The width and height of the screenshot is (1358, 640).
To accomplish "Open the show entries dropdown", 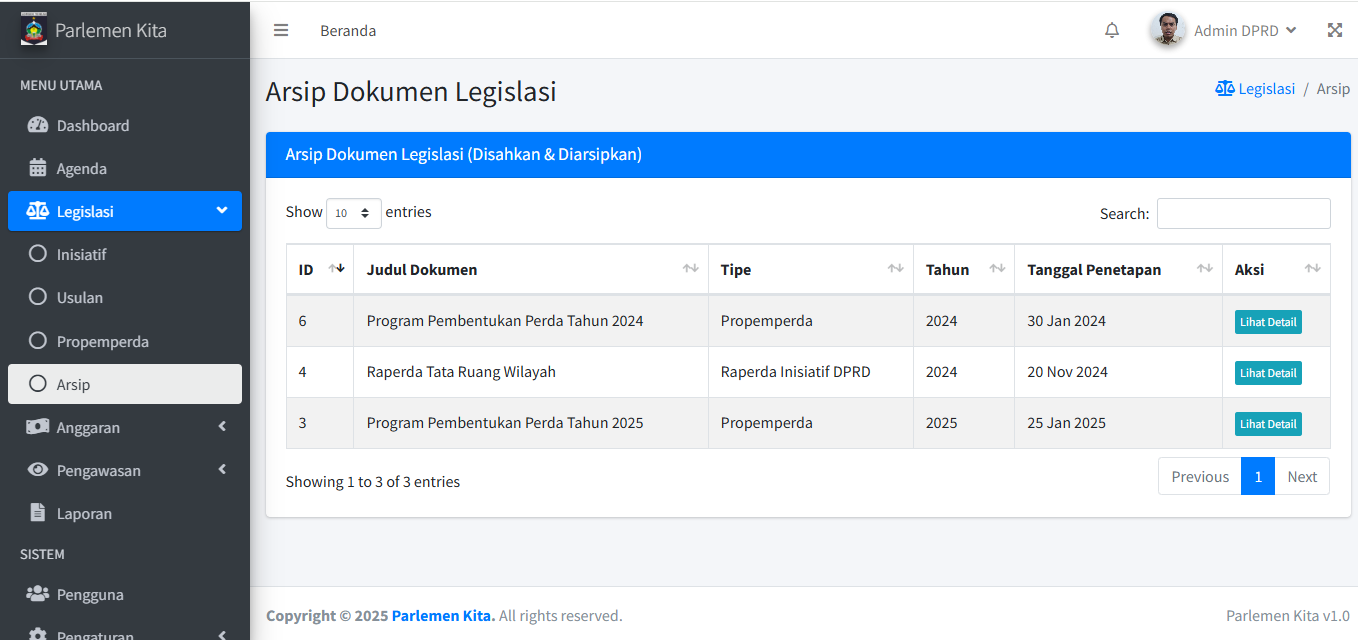I will pos(353,213).
